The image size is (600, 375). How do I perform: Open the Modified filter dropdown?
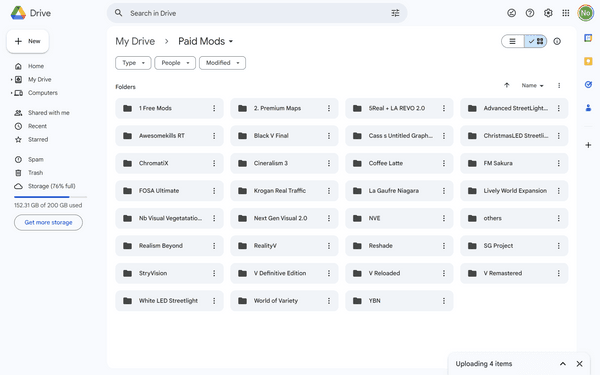pyautogui.click(x=222, y=63)
